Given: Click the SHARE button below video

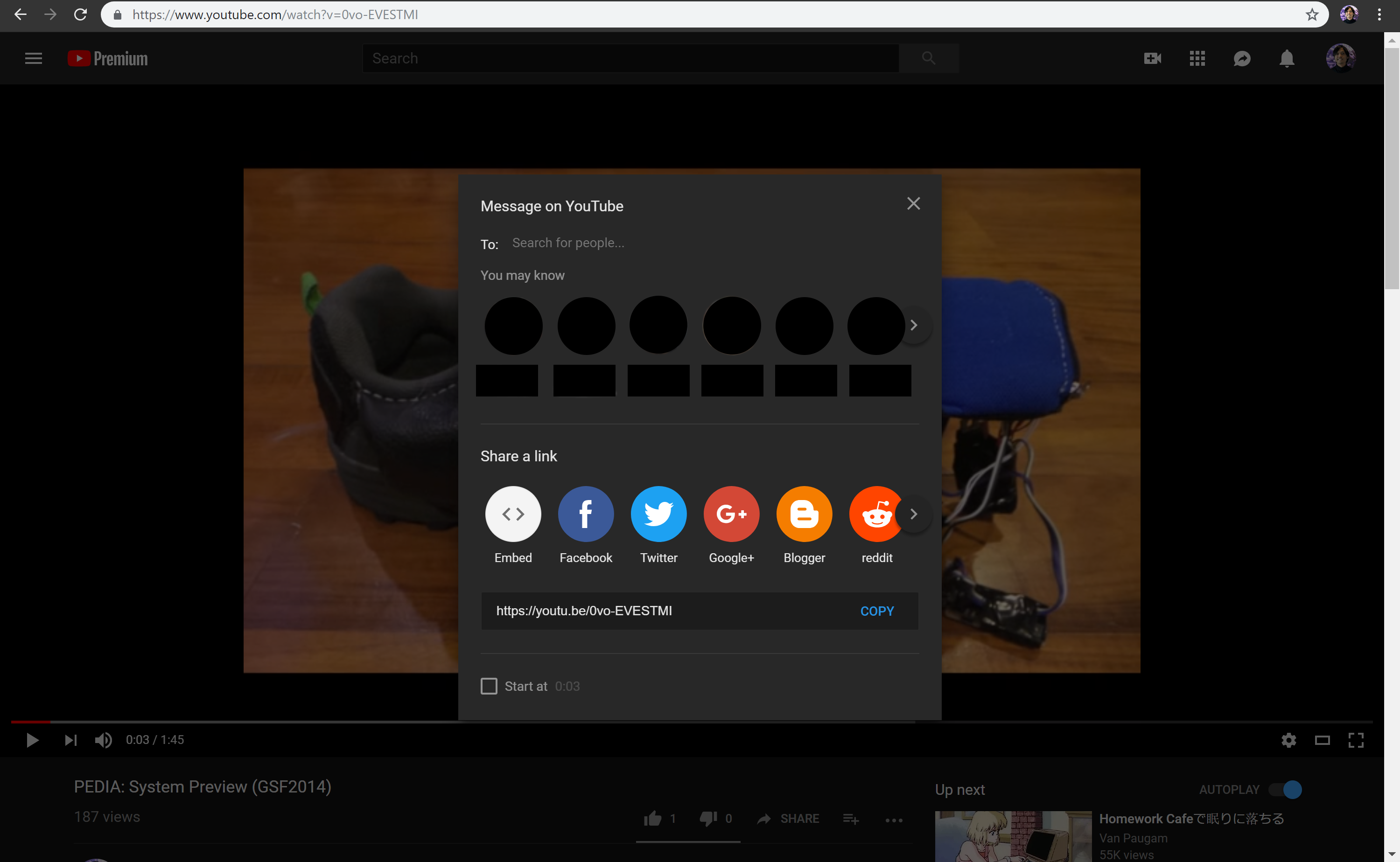Looking at the screenshot, I should tap(788, 819).
